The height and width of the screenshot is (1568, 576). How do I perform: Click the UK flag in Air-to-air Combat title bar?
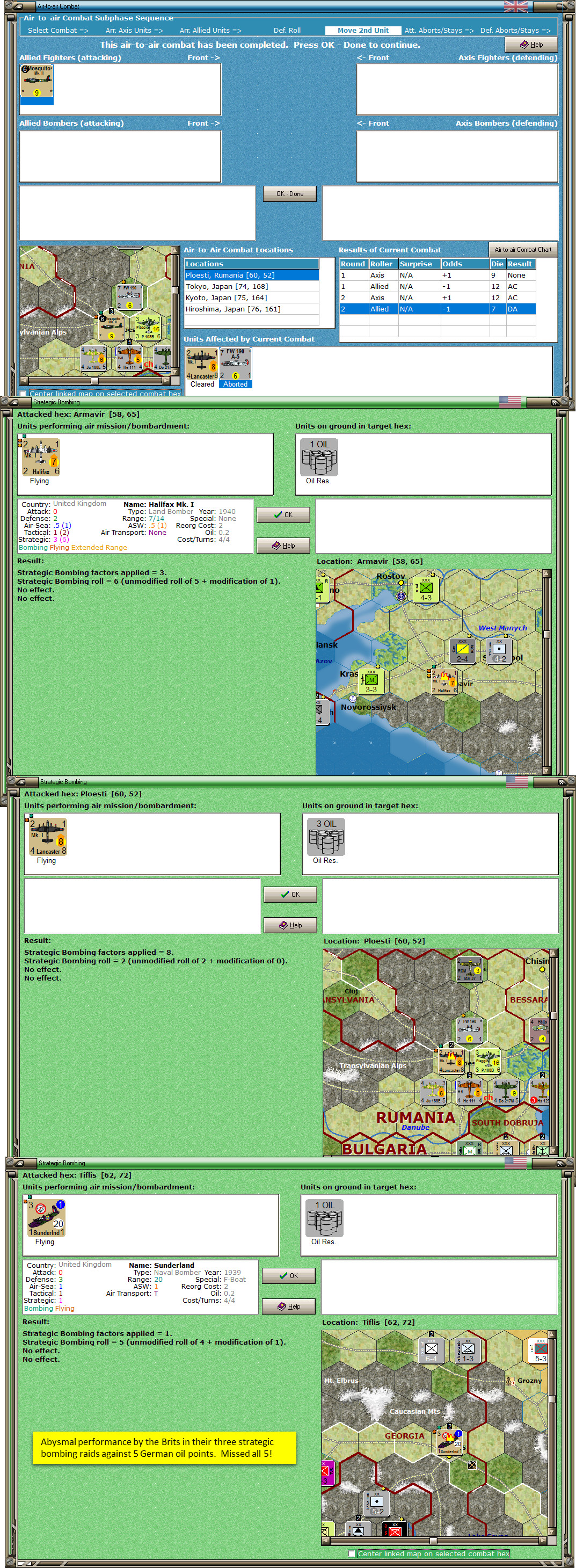516,6
